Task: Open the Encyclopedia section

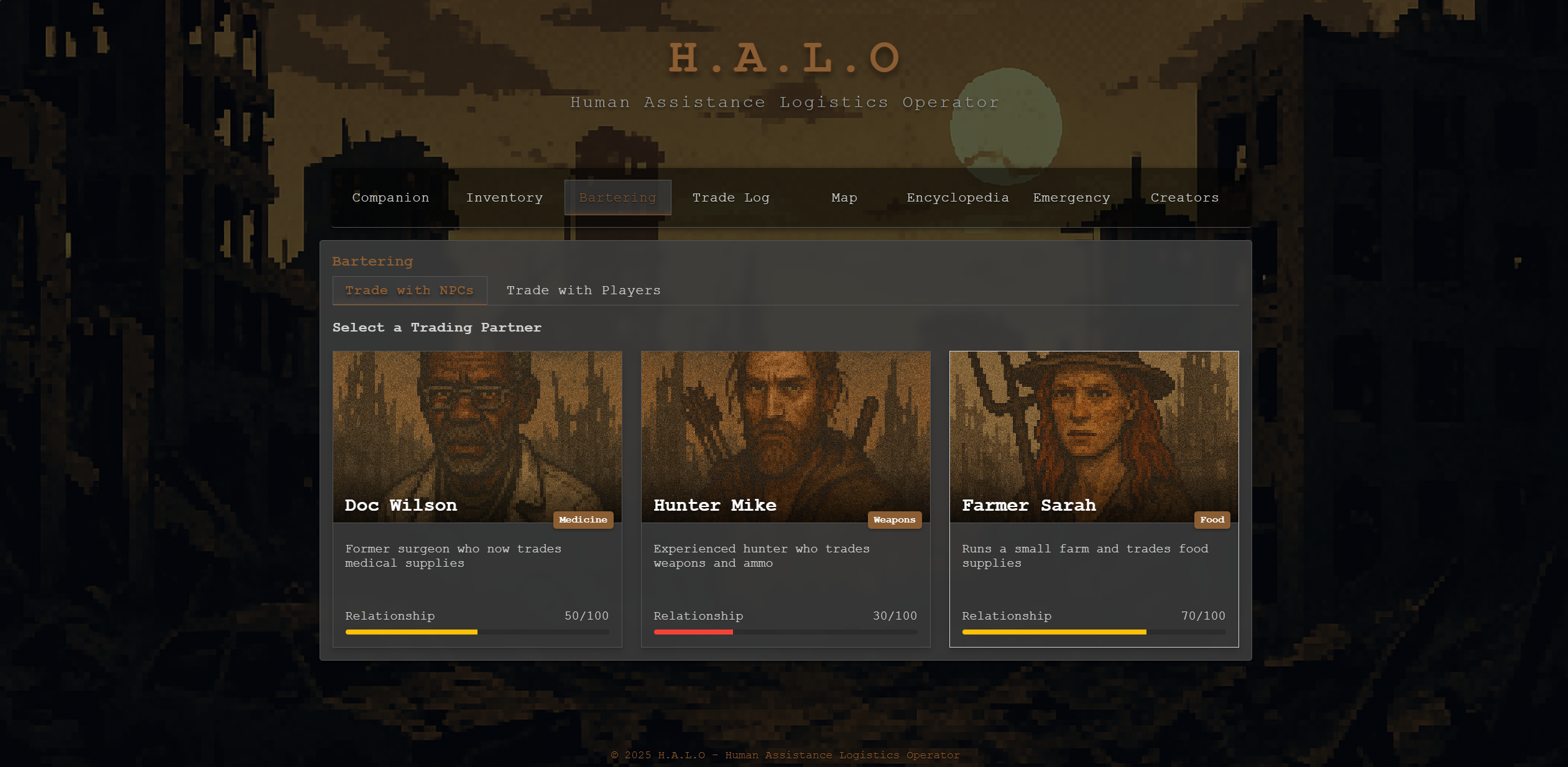Action: point(957,198)
